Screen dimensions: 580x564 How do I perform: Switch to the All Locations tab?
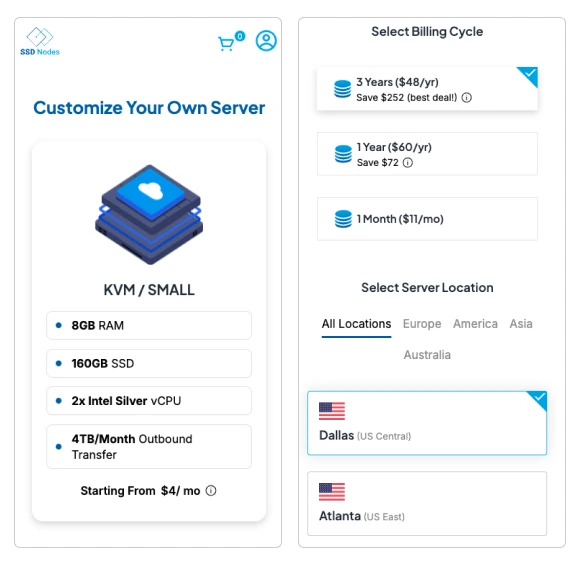[x=356, y=324]
